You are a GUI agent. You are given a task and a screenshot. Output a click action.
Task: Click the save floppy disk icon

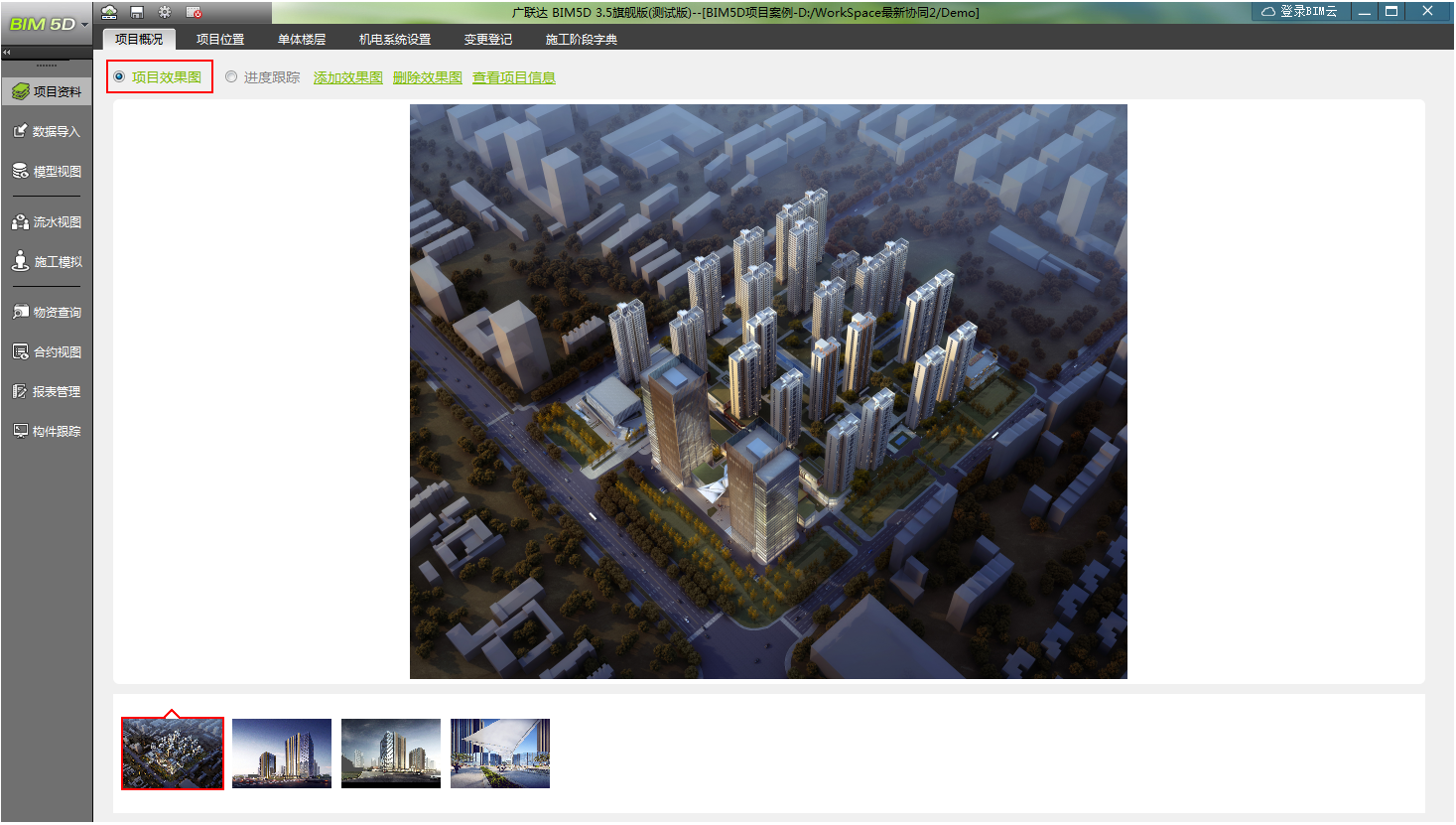pos(137,12)
